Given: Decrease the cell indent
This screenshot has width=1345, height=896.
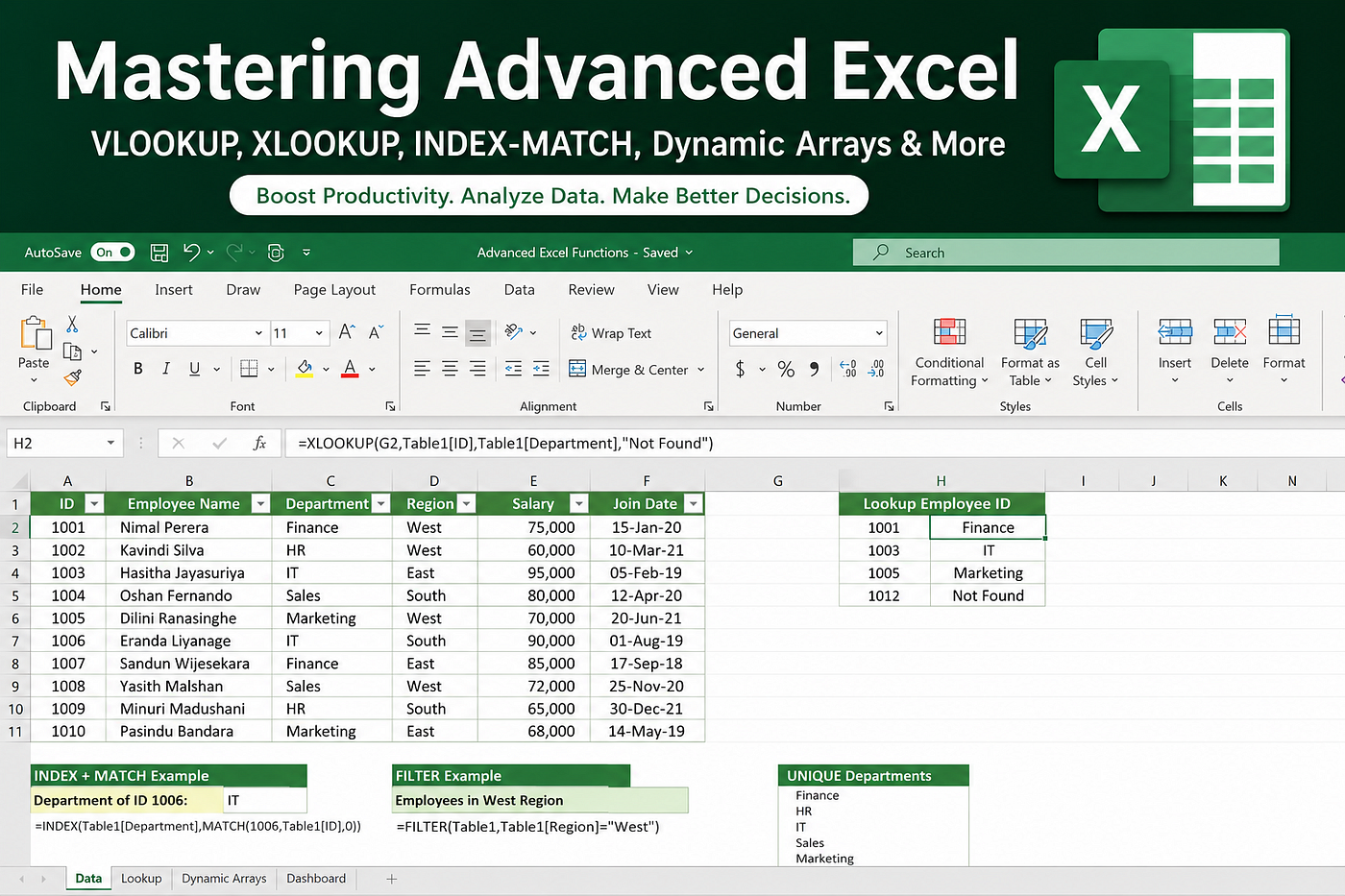Looking at the screenshot, I should click(514, 369).
